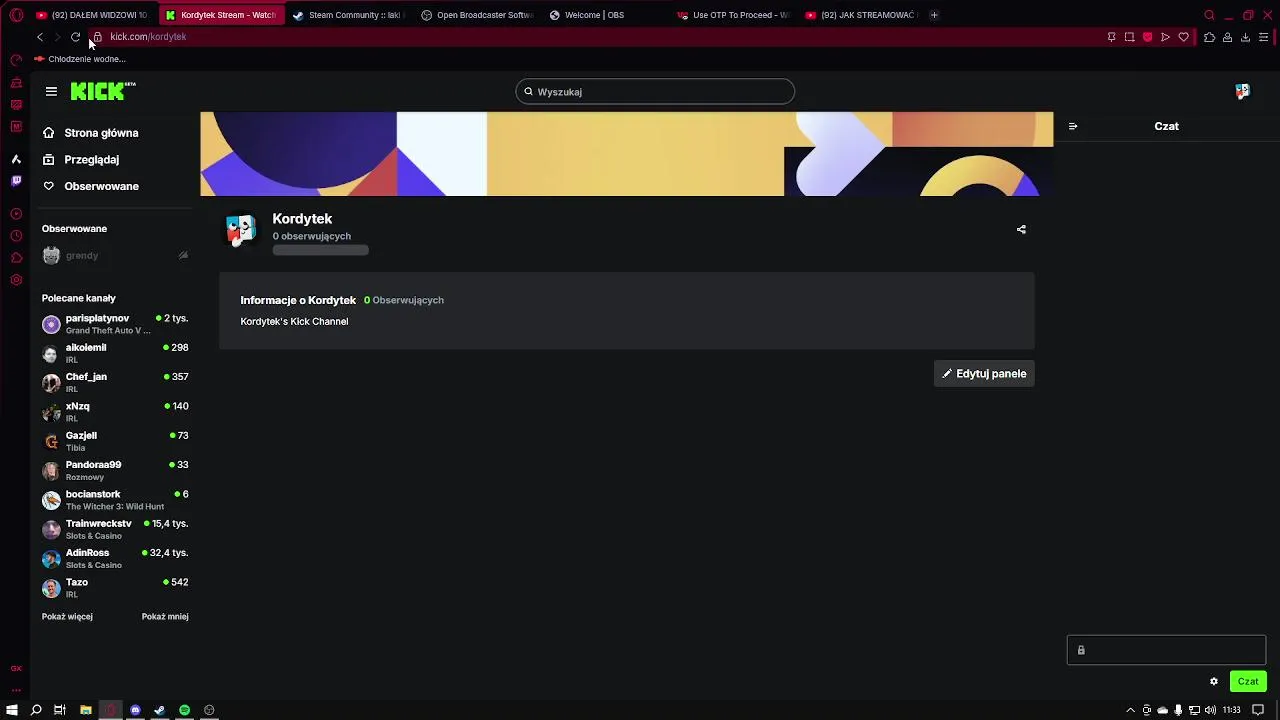1280x720 pixels.
Task: Click the browser address bar URL
Action: coord(148,37)
